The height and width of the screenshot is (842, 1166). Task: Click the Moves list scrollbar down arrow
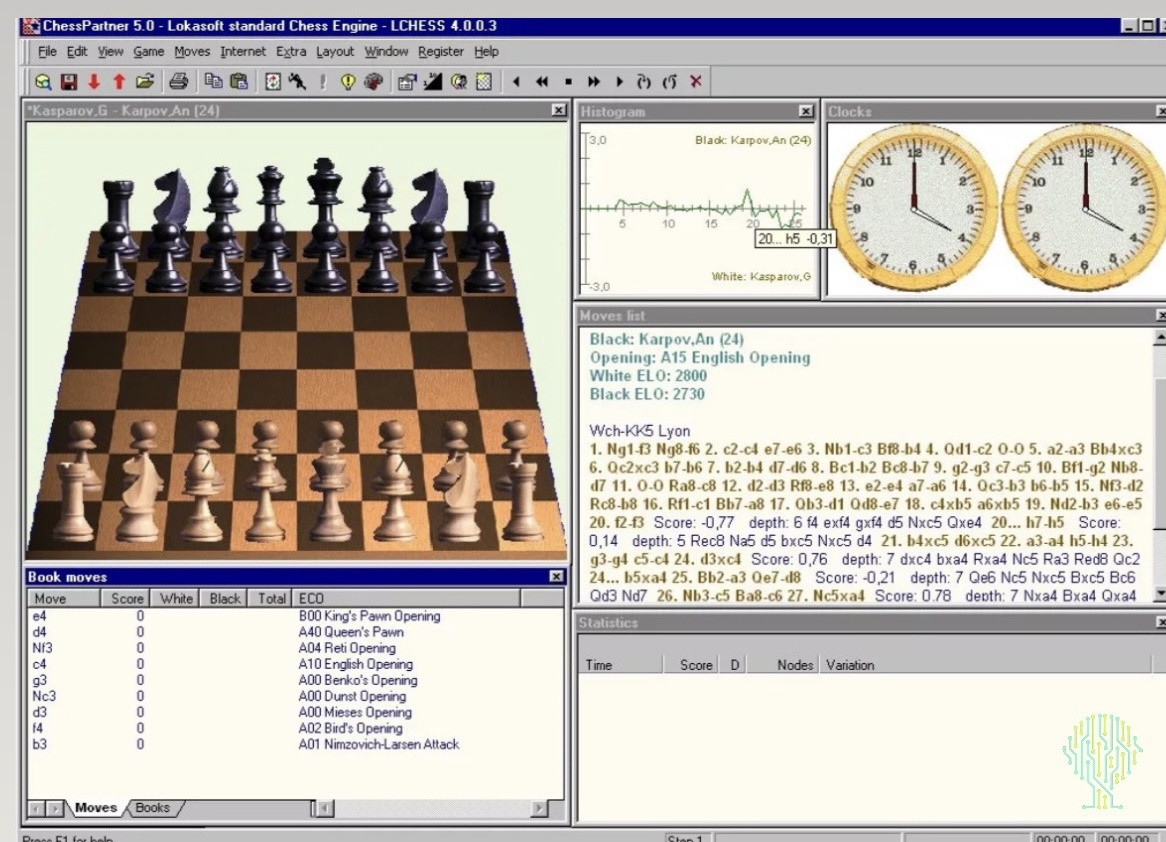1159,593
